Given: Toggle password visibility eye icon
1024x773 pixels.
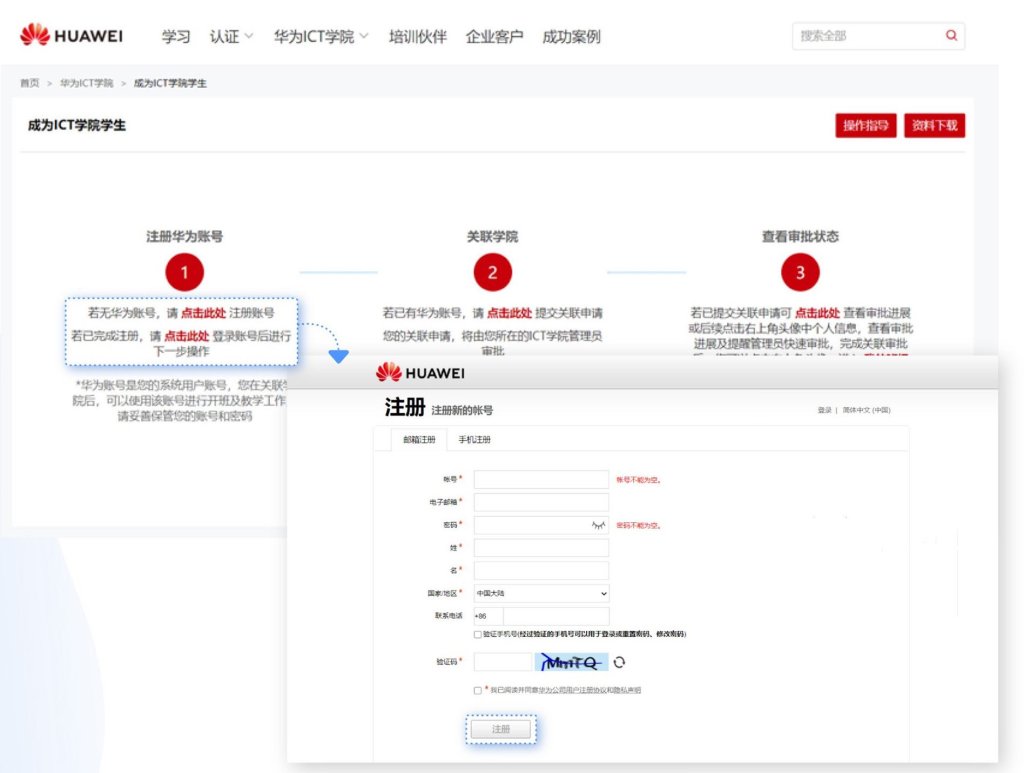Looking at the screenshot, I should (598, 525).
